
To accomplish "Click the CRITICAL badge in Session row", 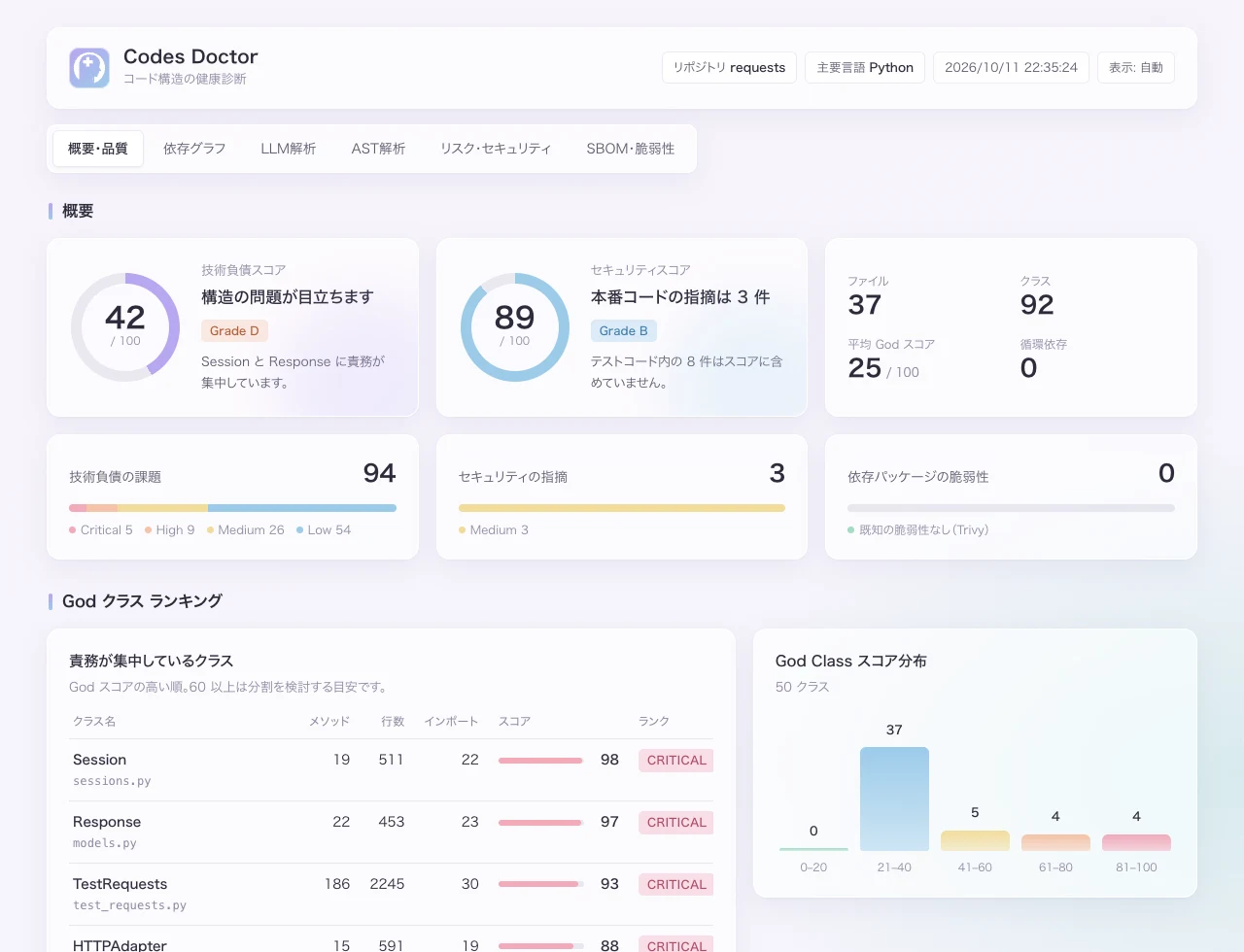I will click(676, 761).
